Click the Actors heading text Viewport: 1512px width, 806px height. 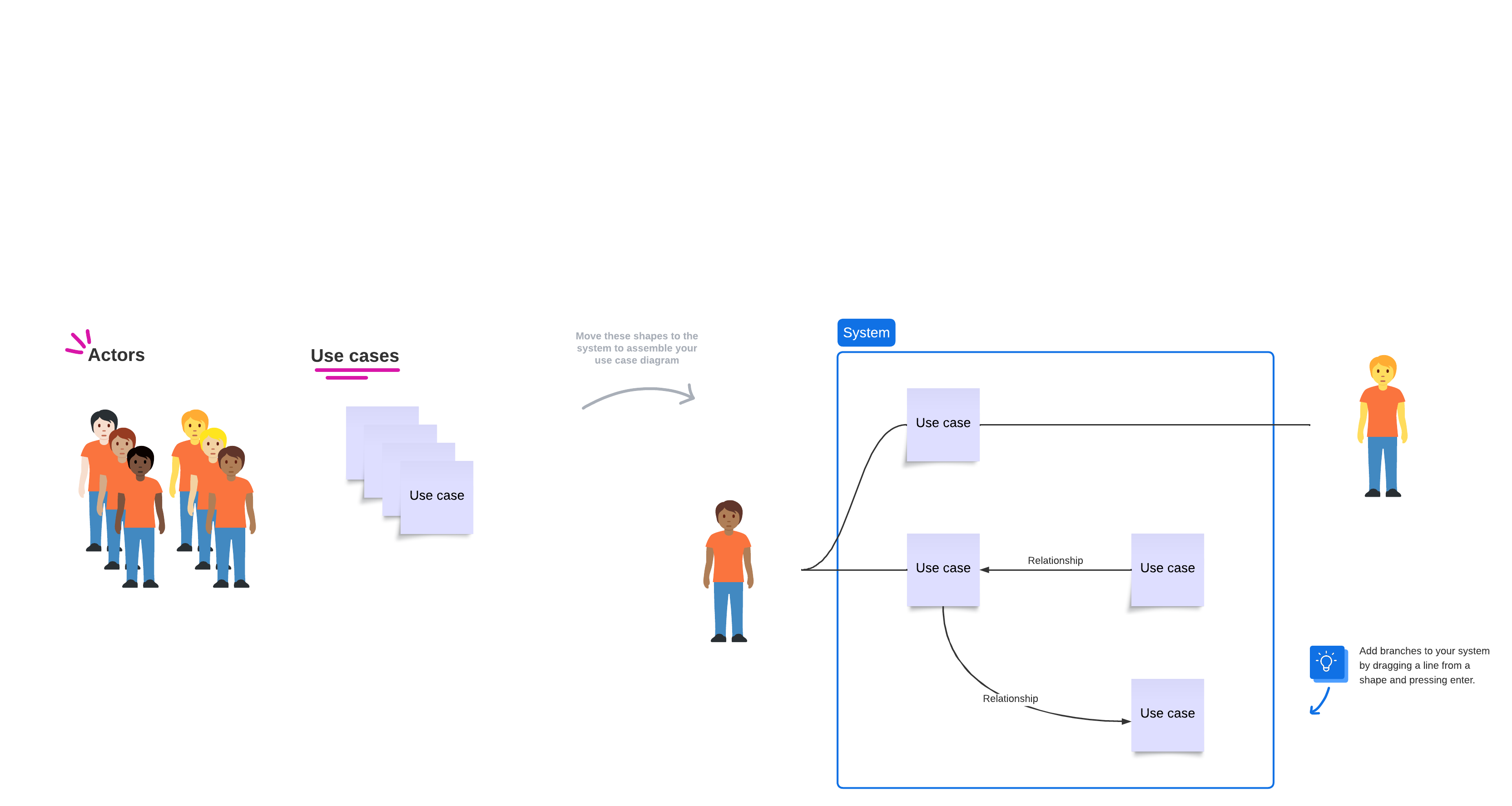click(x=116, y=355)
